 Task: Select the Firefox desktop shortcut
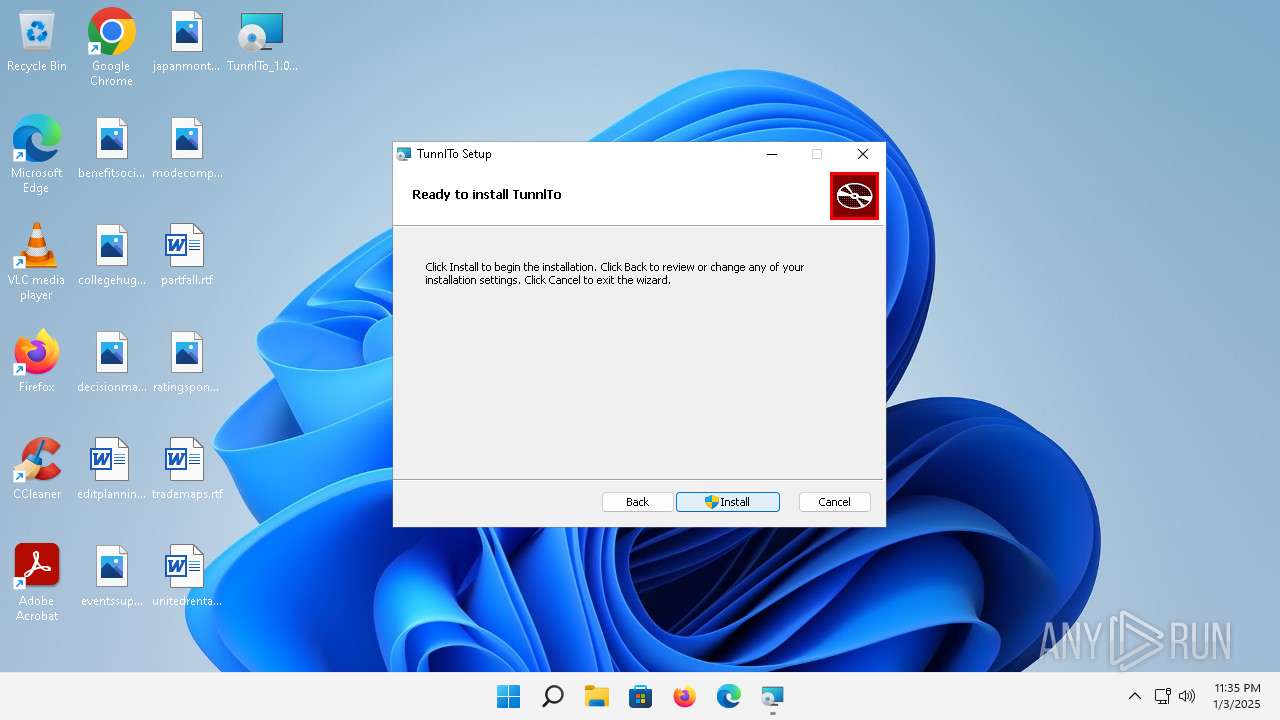37,362
